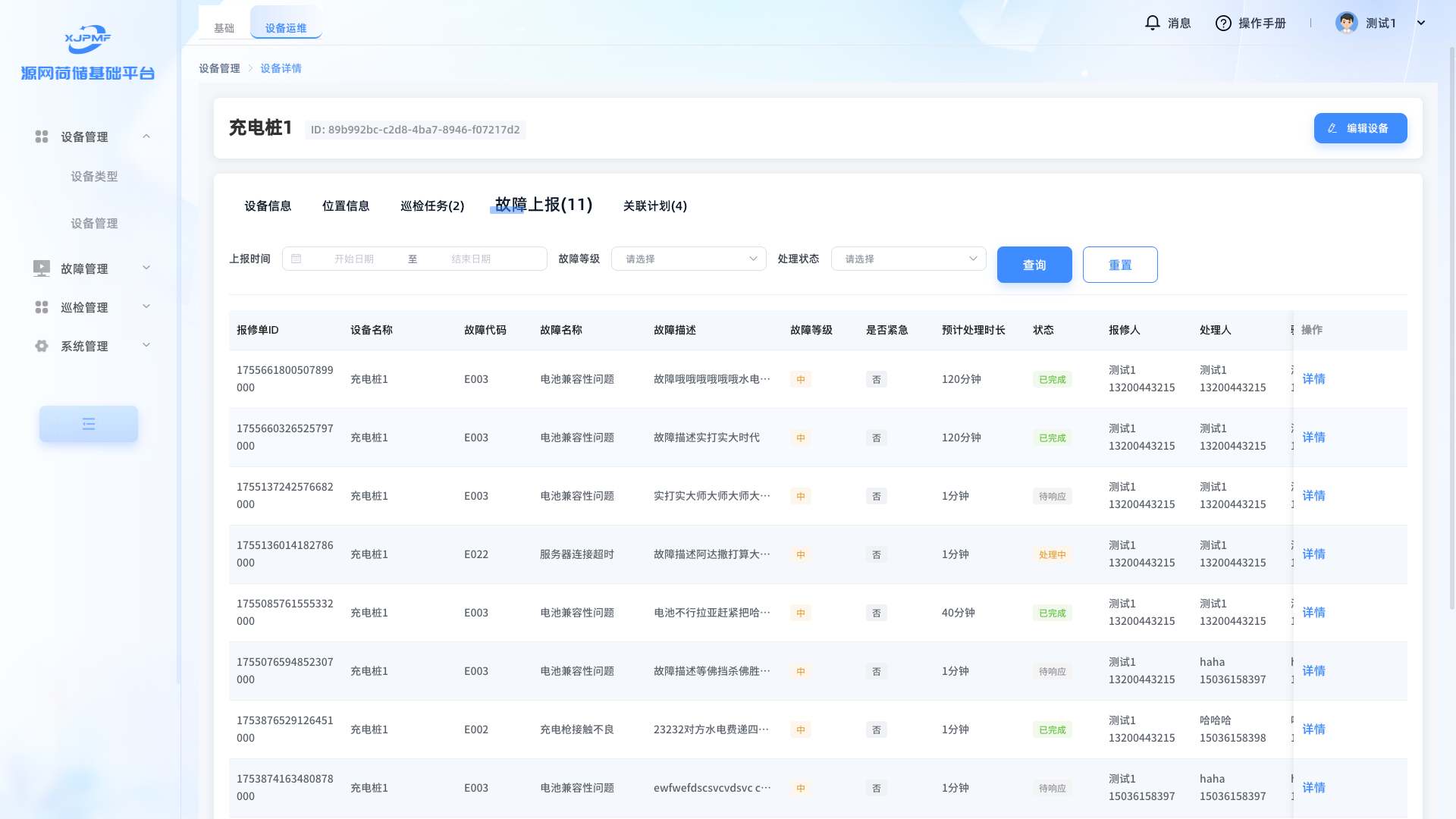Viewport: 1456px width, 819px height.
Task: Switch to the 巡检任务(2) tab
Action: 431,206
